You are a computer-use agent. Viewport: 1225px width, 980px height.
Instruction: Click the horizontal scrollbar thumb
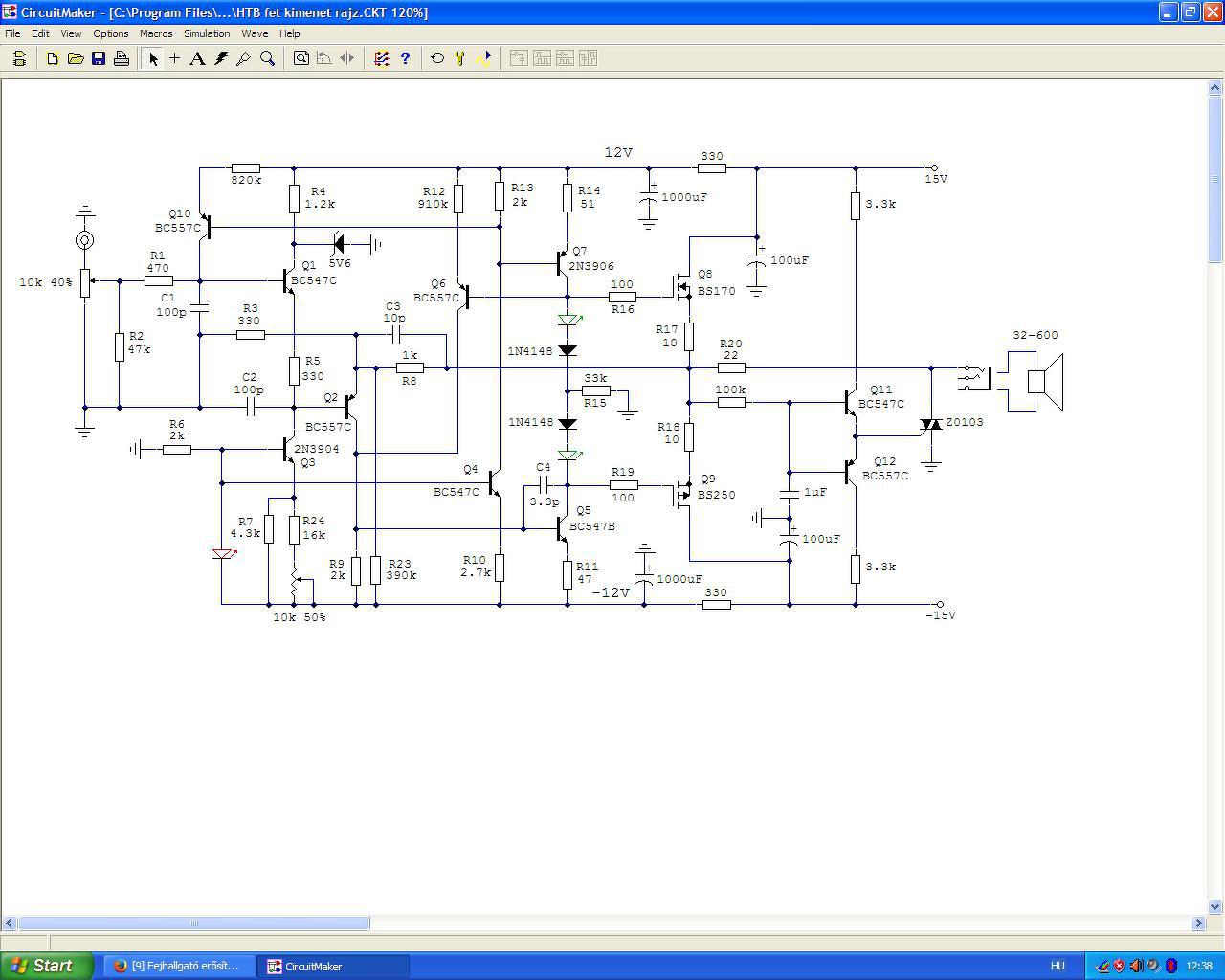point(194,924)
